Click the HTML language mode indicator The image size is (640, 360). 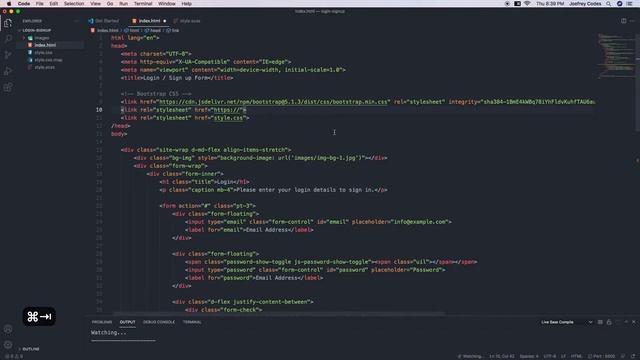[576, 356]
